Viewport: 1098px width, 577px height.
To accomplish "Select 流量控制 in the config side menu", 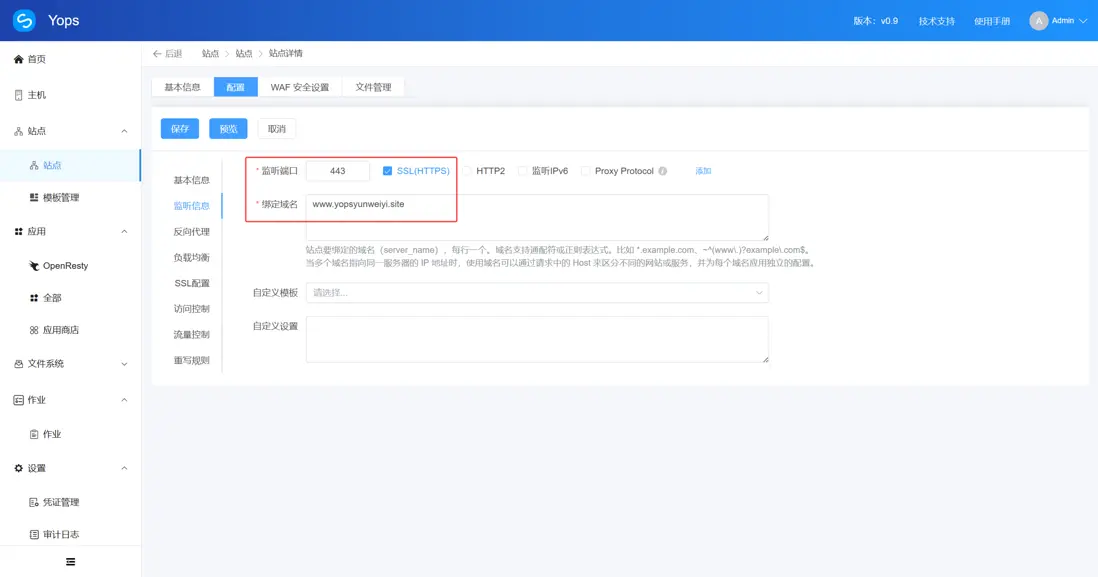I will click(x=191, y=335).
